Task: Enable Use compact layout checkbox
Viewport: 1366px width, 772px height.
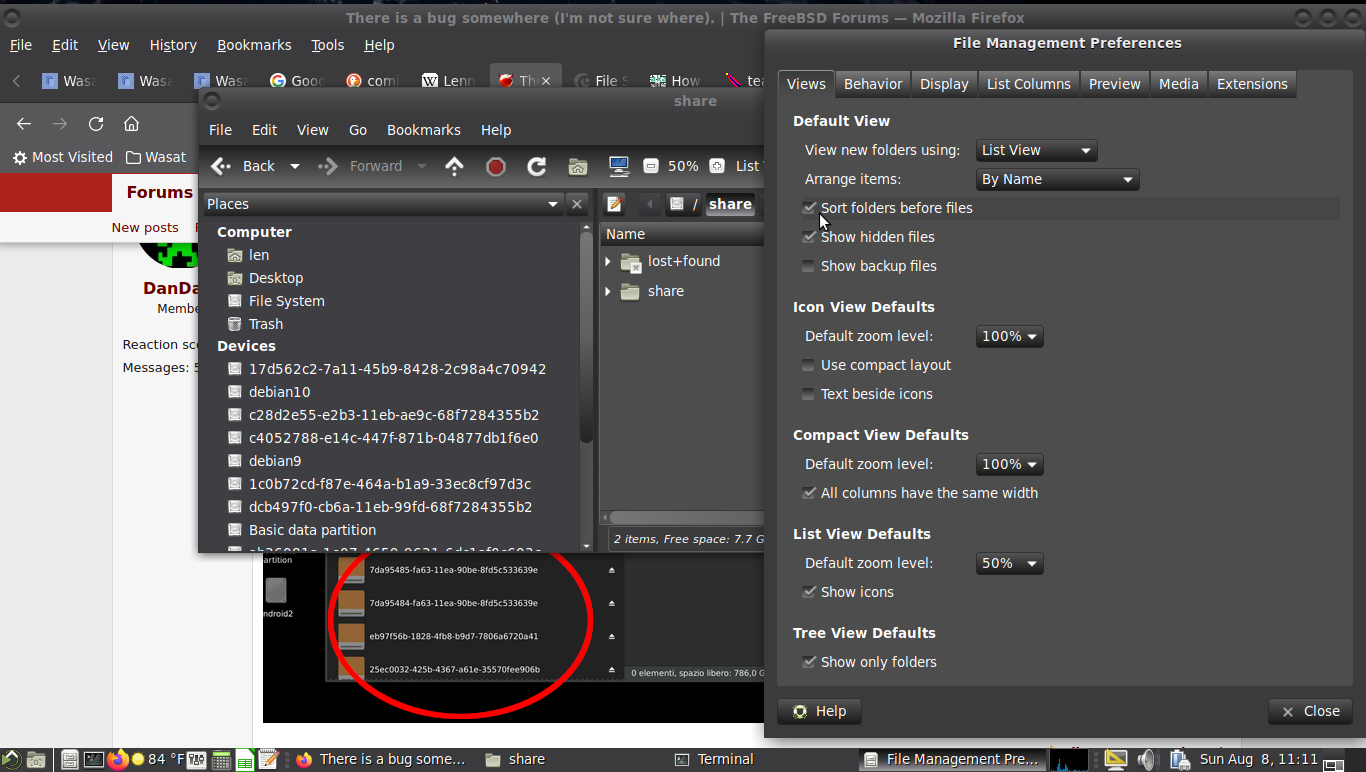Action: click(x=809, y=365)
